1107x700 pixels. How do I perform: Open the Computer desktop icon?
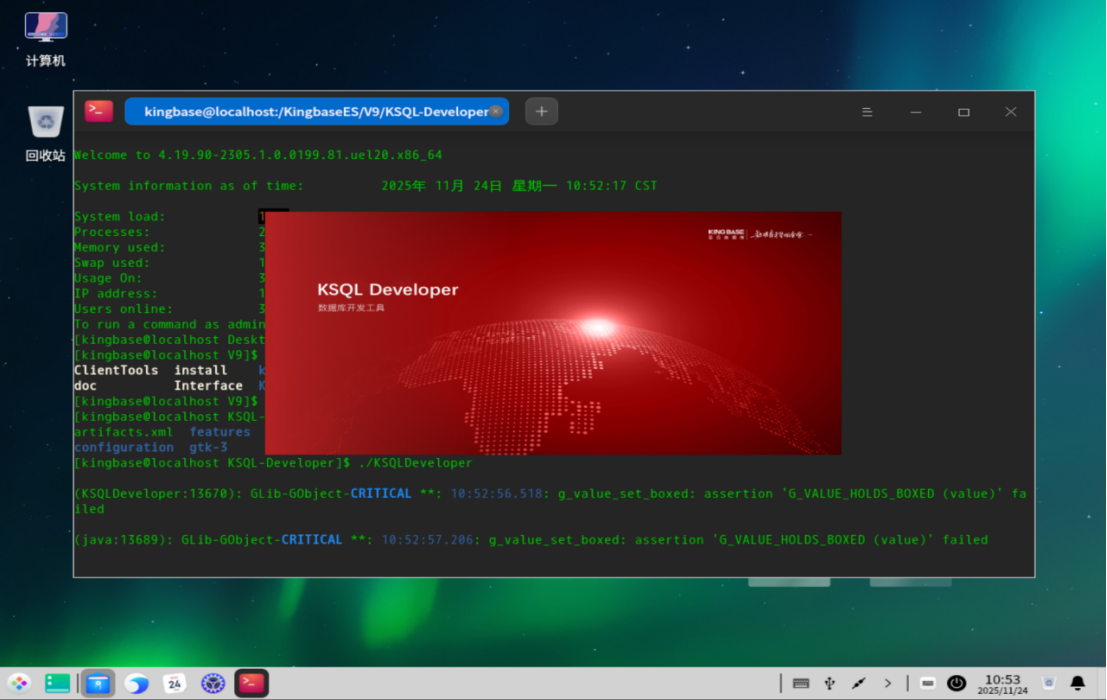[x=46, y=39]
